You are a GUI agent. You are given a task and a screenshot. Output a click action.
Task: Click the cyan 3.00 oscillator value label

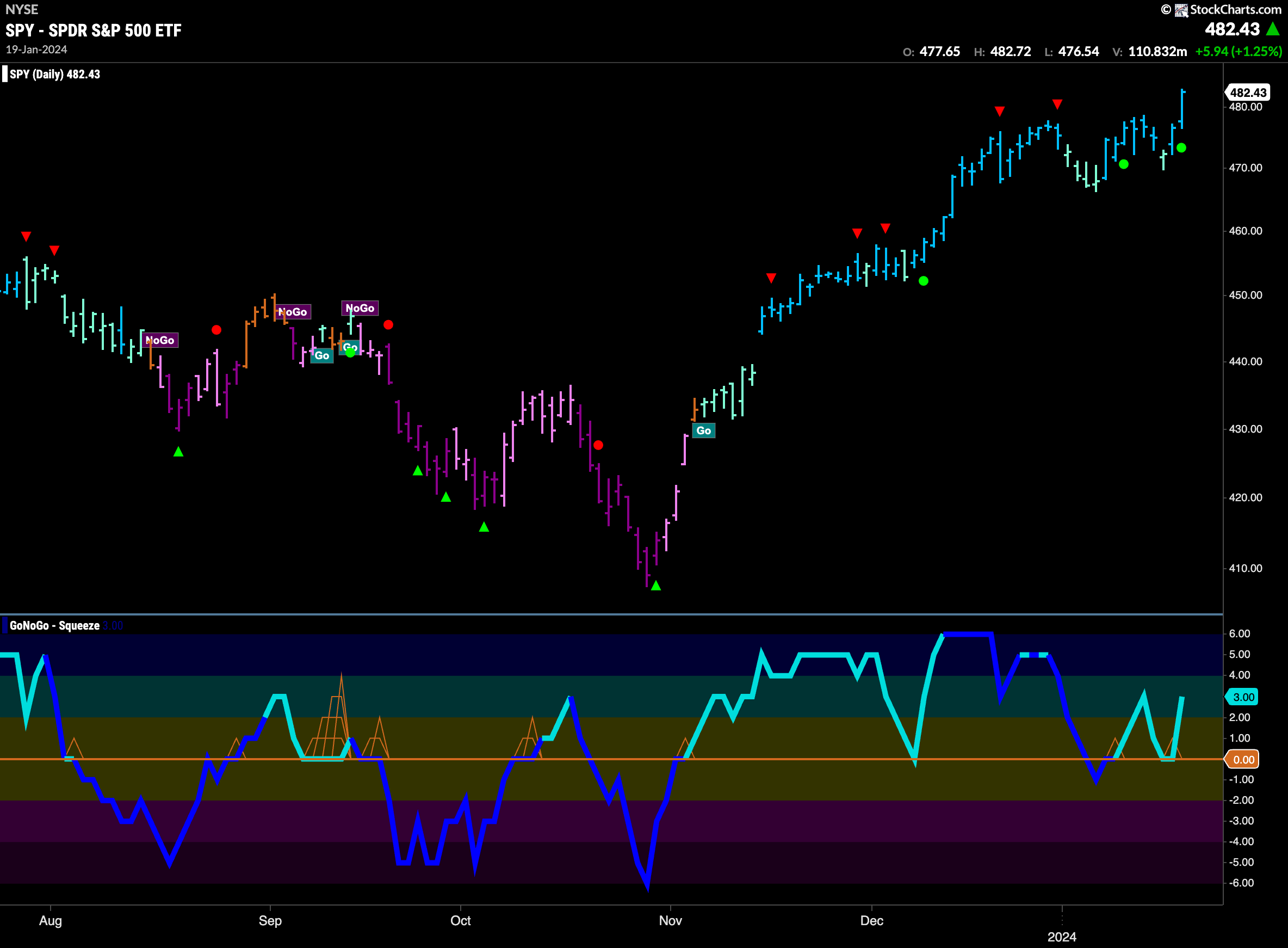[1243, 697]
